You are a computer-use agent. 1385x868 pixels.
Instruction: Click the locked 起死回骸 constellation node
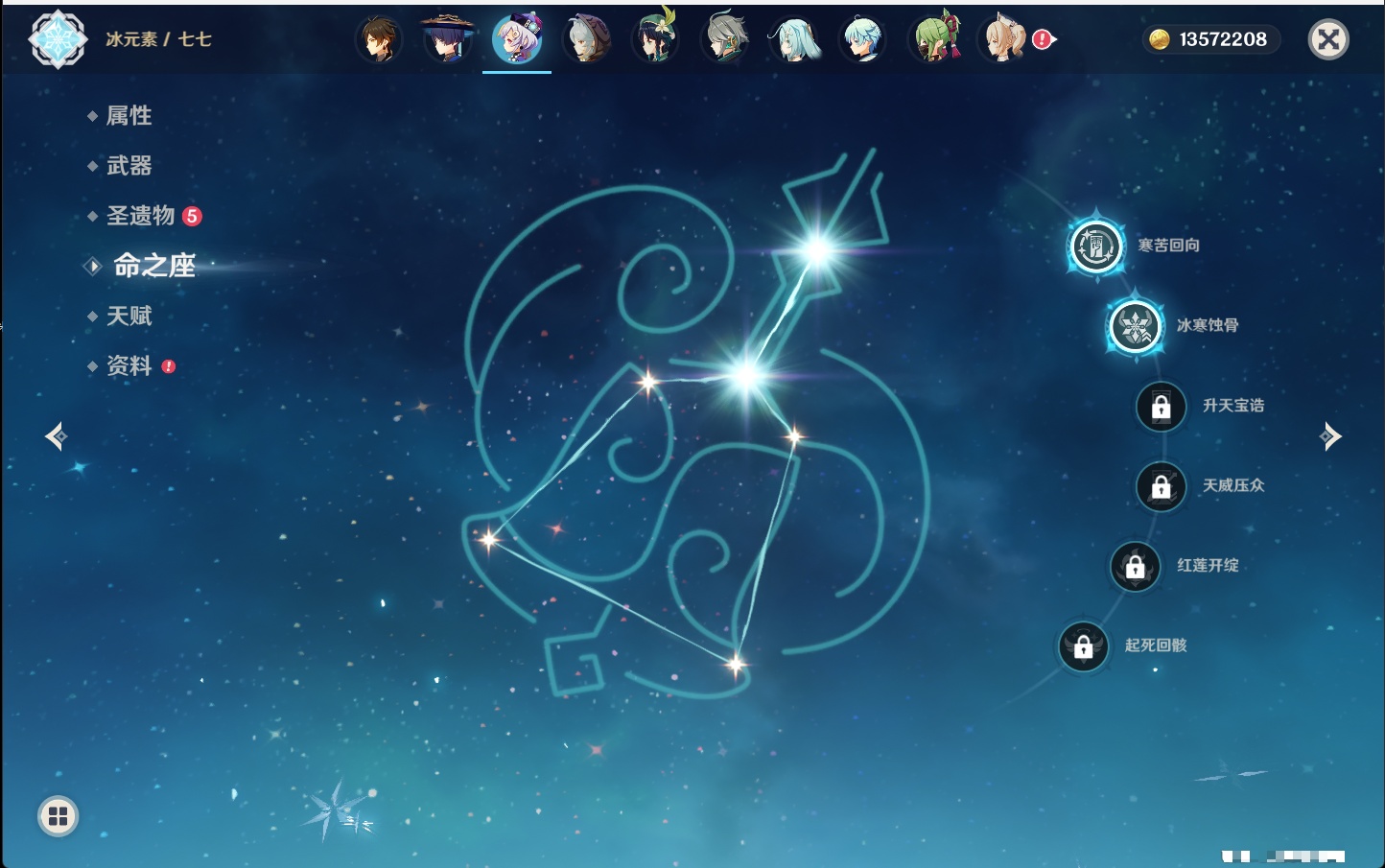(x=1084, y=646)
